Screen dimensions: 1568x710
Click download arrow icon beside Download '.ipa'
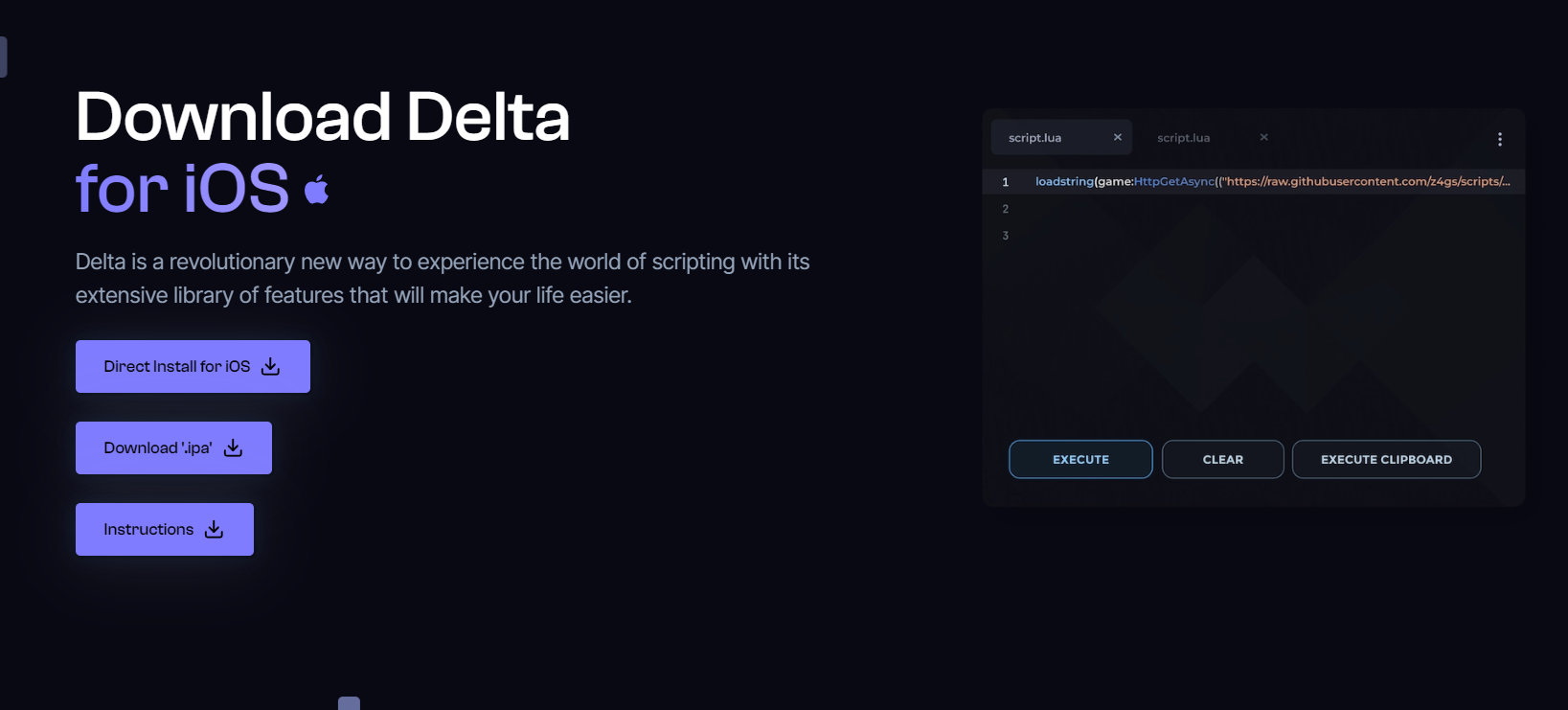coord(234,447)
